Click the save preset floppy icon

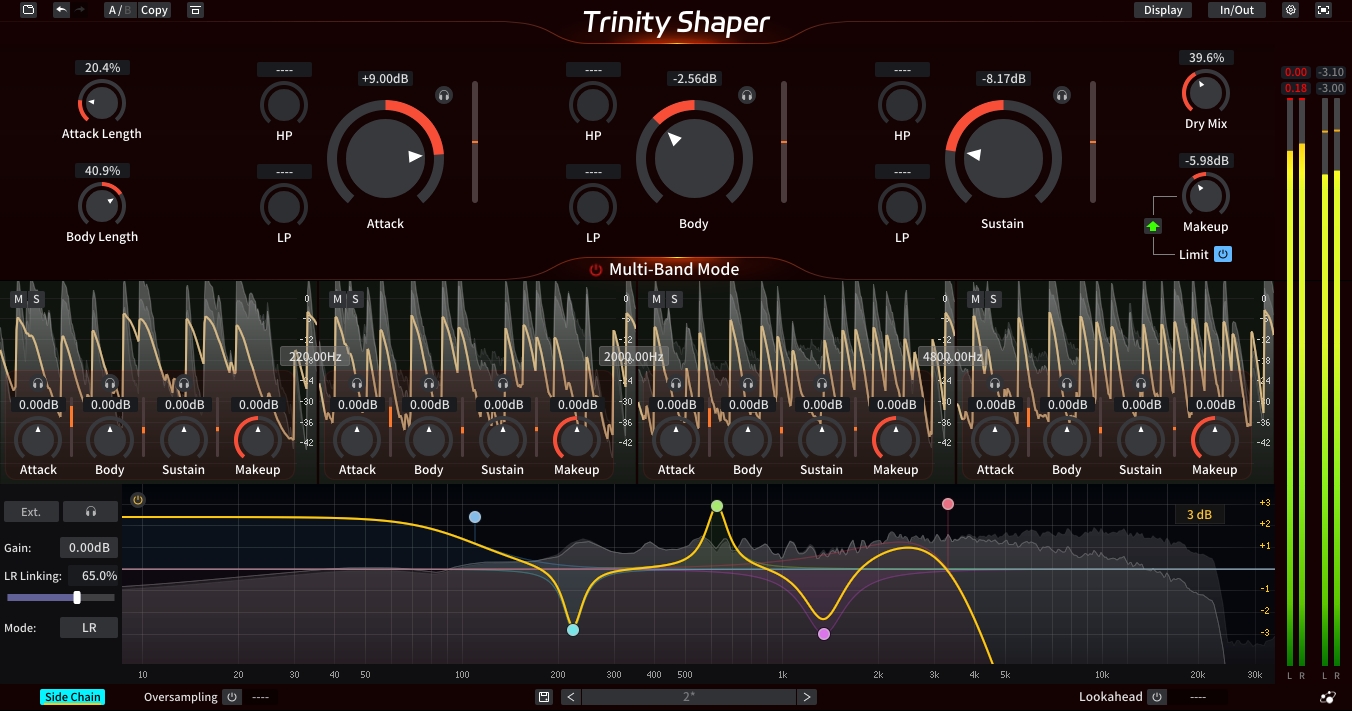(544, 697)
